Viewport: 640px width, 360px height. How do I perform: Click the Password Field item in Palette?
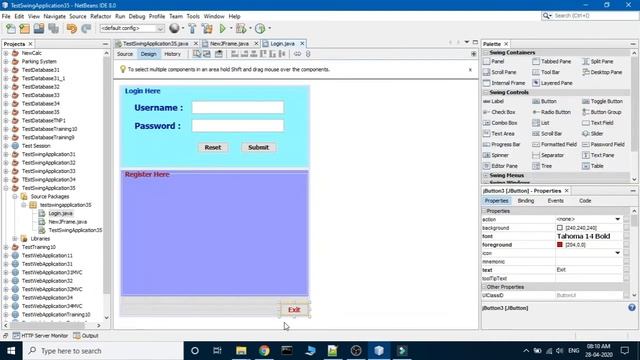point(603,144)
